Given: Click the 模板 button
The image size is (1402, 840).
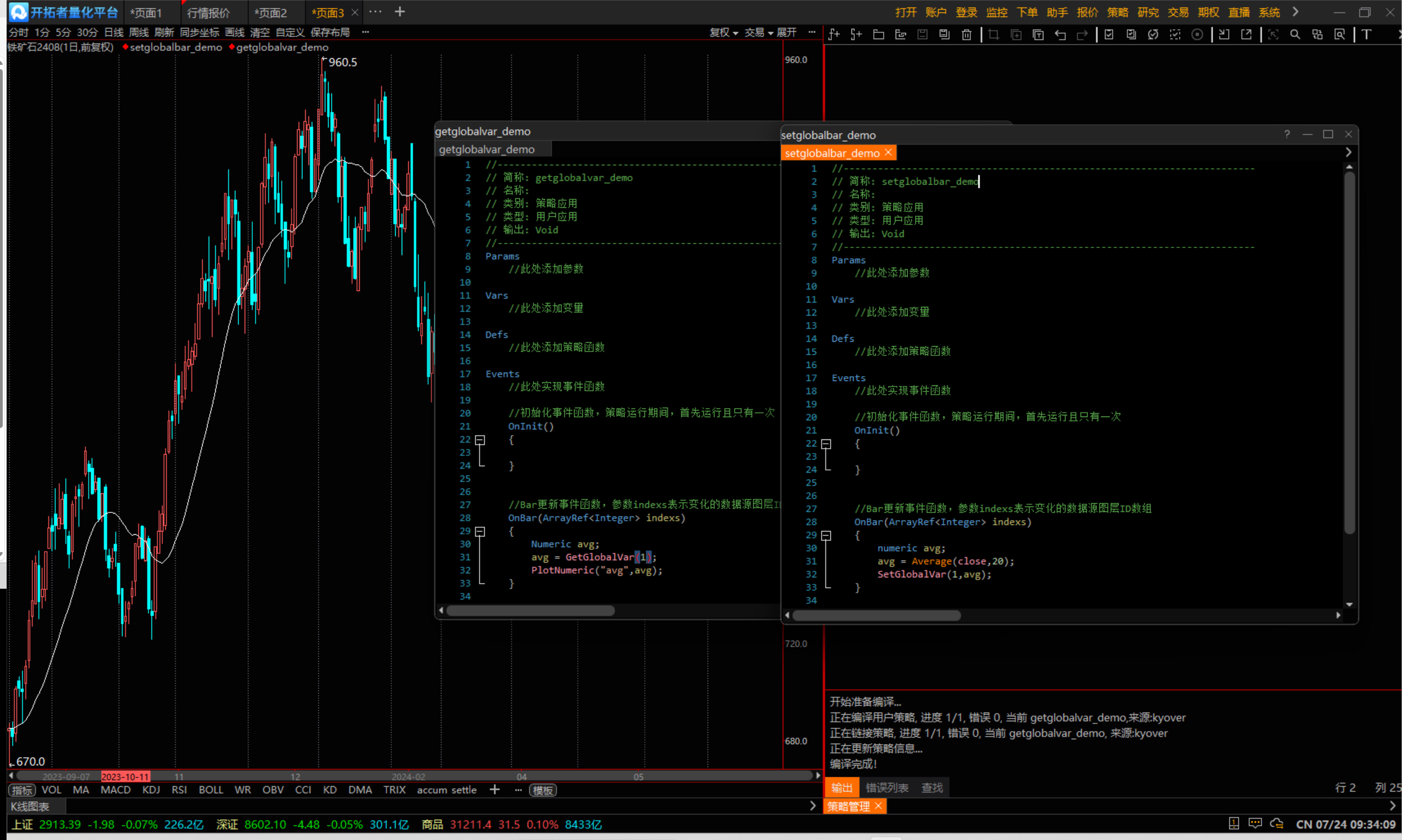Looking at the screenshot, I should (543, 790).
